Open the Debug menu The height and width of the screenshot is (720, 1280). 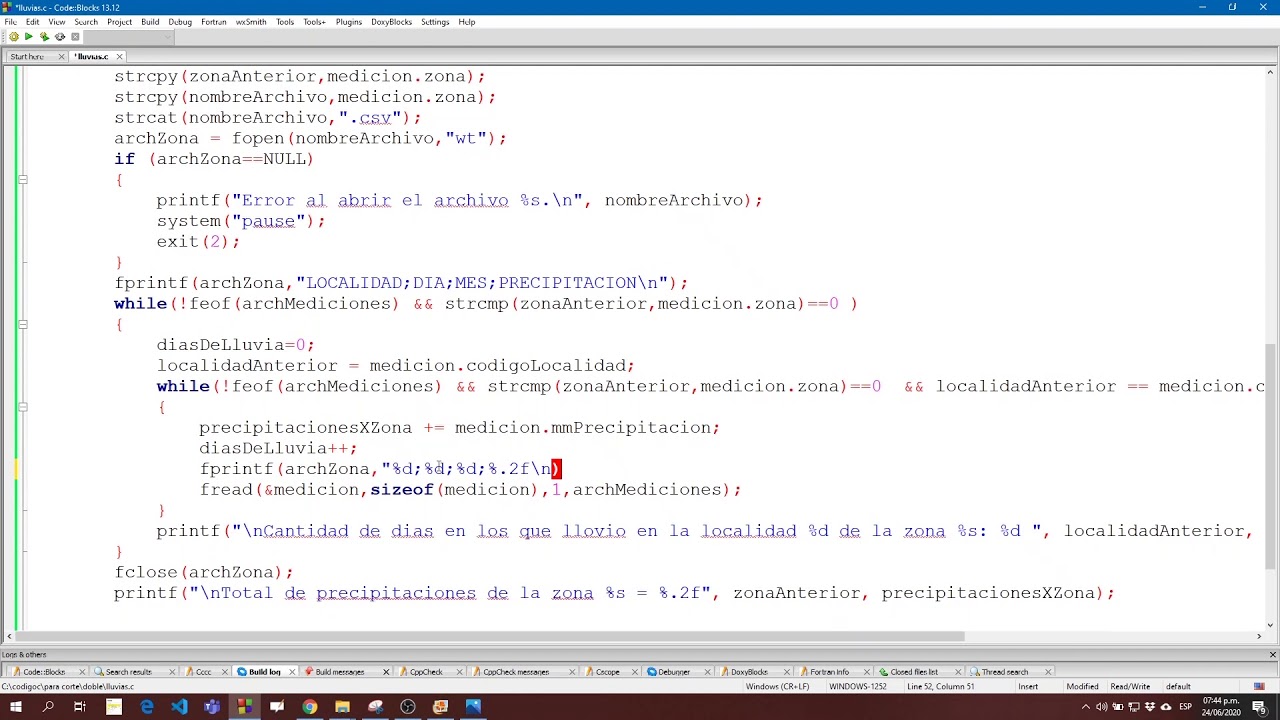[180, 22]
